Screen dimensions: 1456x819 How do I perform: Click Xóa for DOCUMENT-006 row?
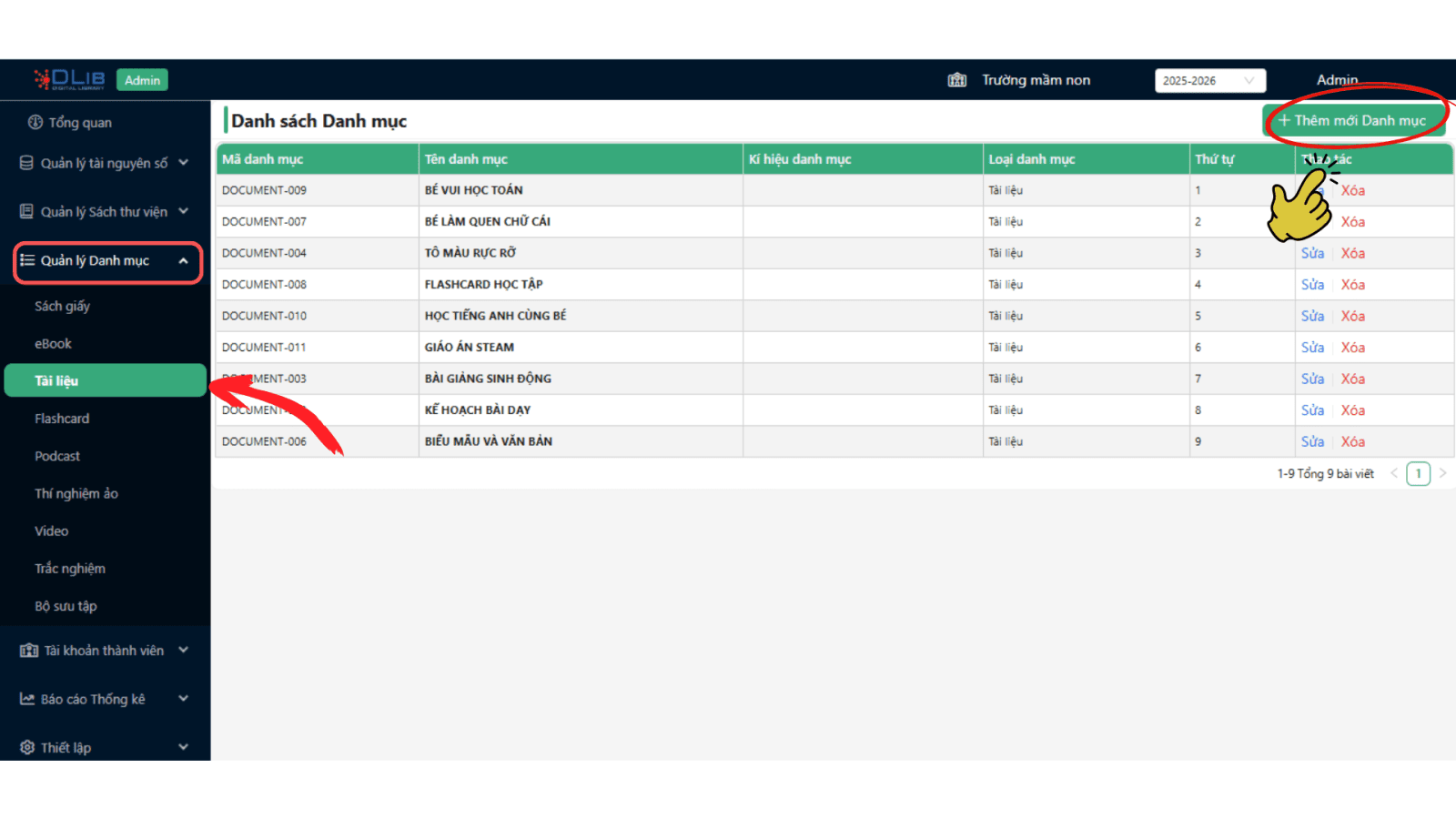pyautogui.click(x=1352, y=441)
